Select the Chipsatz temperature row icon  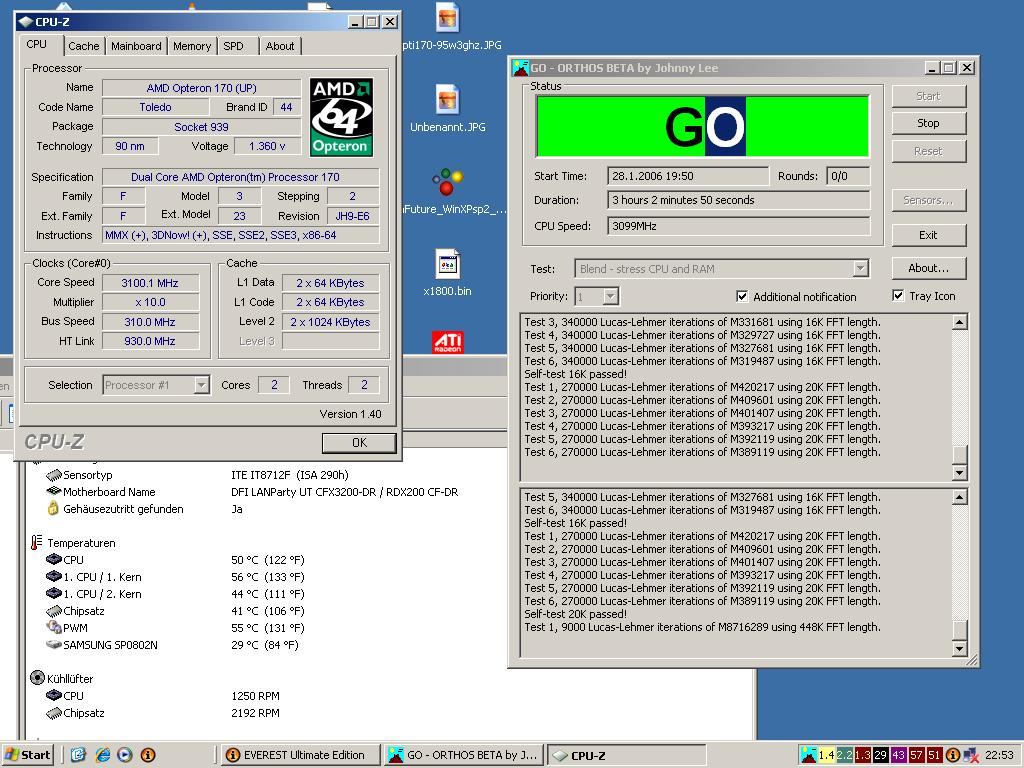coord(54,611)
